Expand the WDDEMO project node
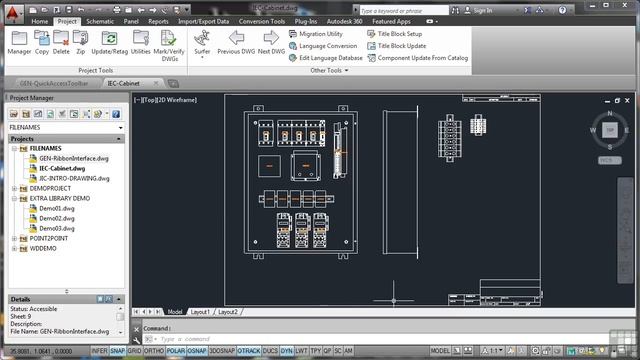Image resolution: width=640 pixels, height=360 pixels. click(14, 249)
